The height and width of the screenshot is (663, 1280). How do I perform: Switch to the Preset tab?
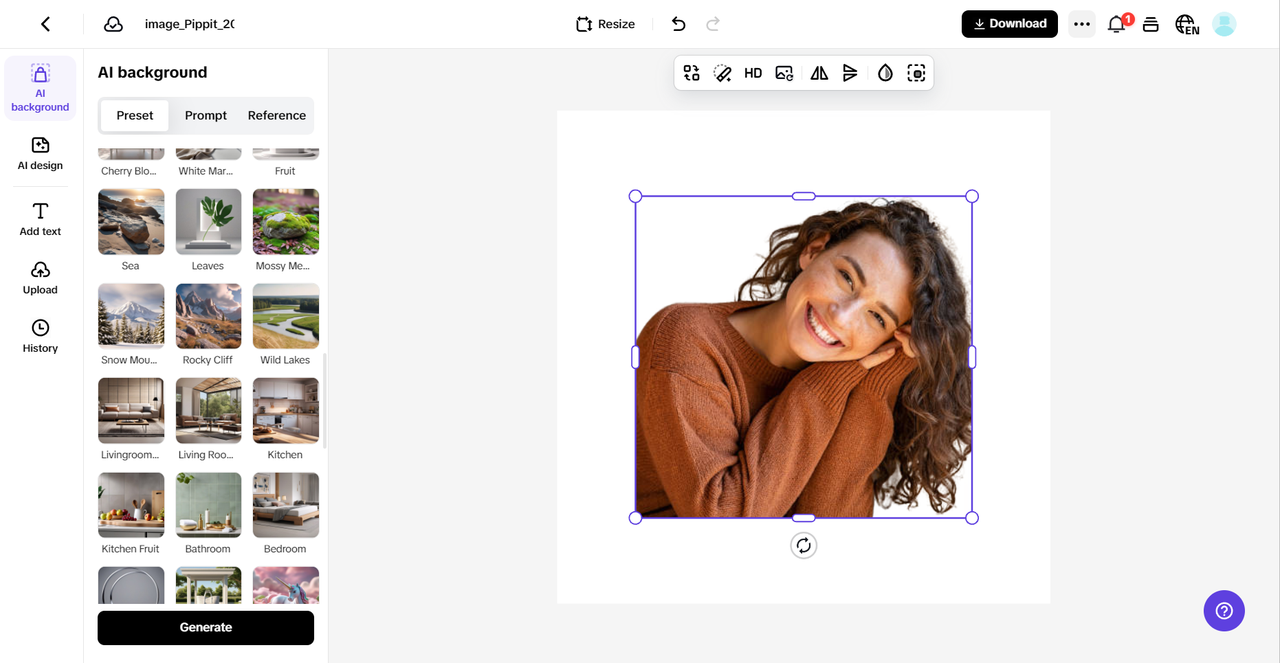(135, 115)
